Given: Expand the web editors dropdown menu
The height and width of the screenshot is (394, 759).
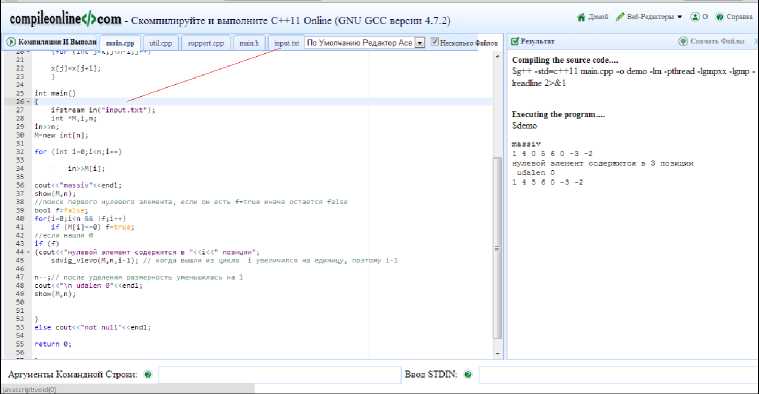Looking at the screenshot, I should point(680,17).
